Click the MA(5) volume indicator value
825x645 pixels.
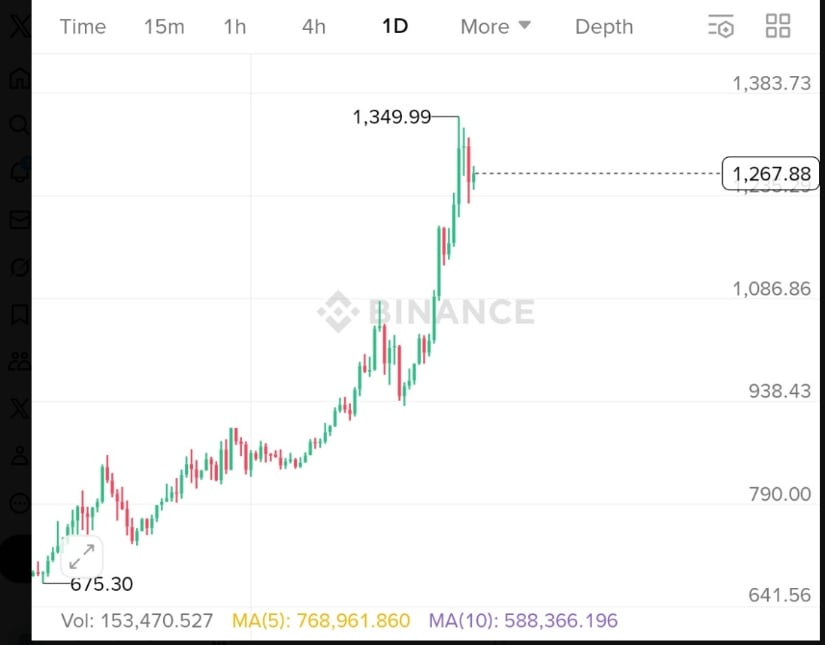tap(321, 621)
